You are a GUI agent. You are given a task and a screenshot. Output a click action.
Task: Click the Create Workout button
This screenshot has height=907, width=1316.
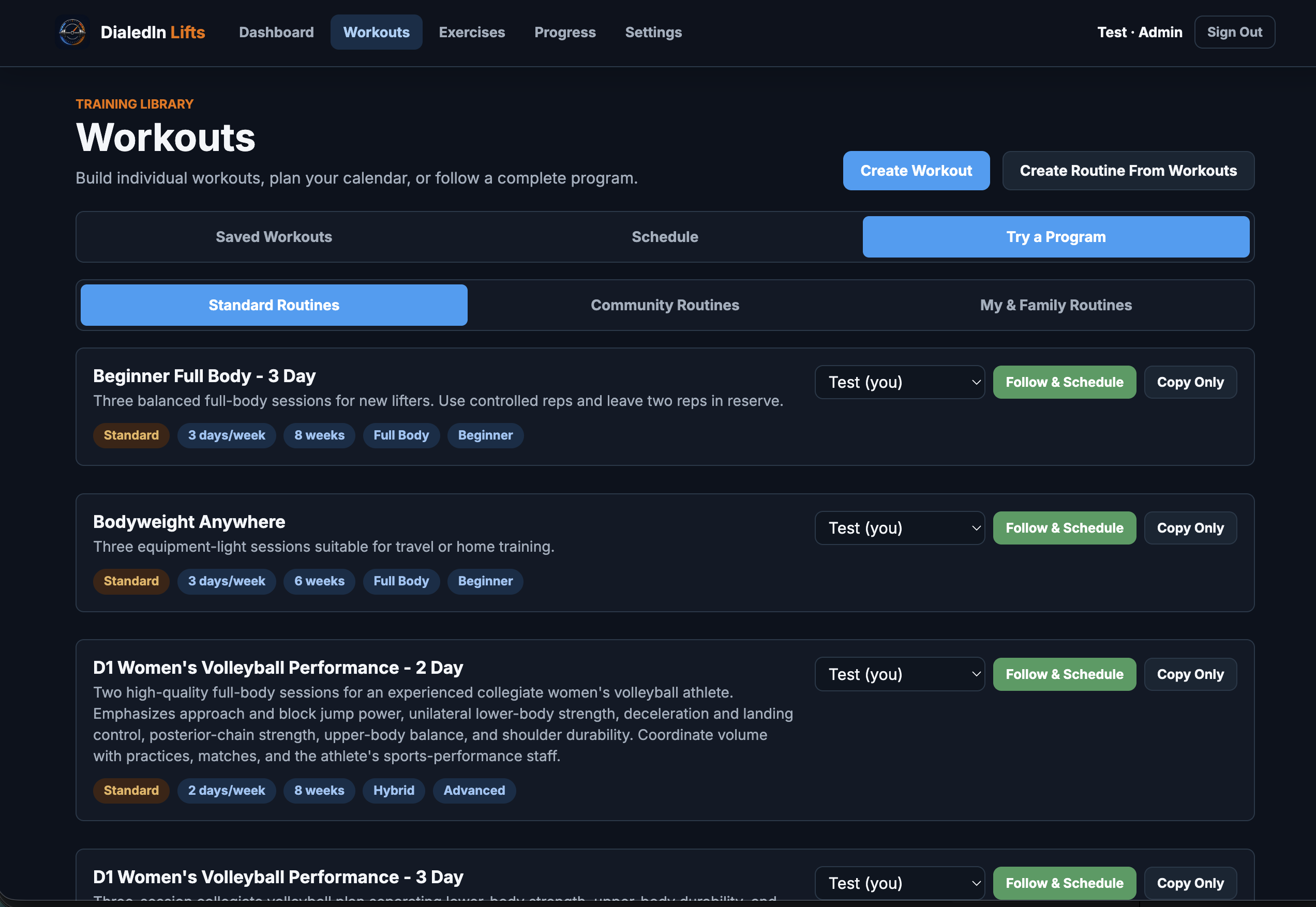click(916, 171)
